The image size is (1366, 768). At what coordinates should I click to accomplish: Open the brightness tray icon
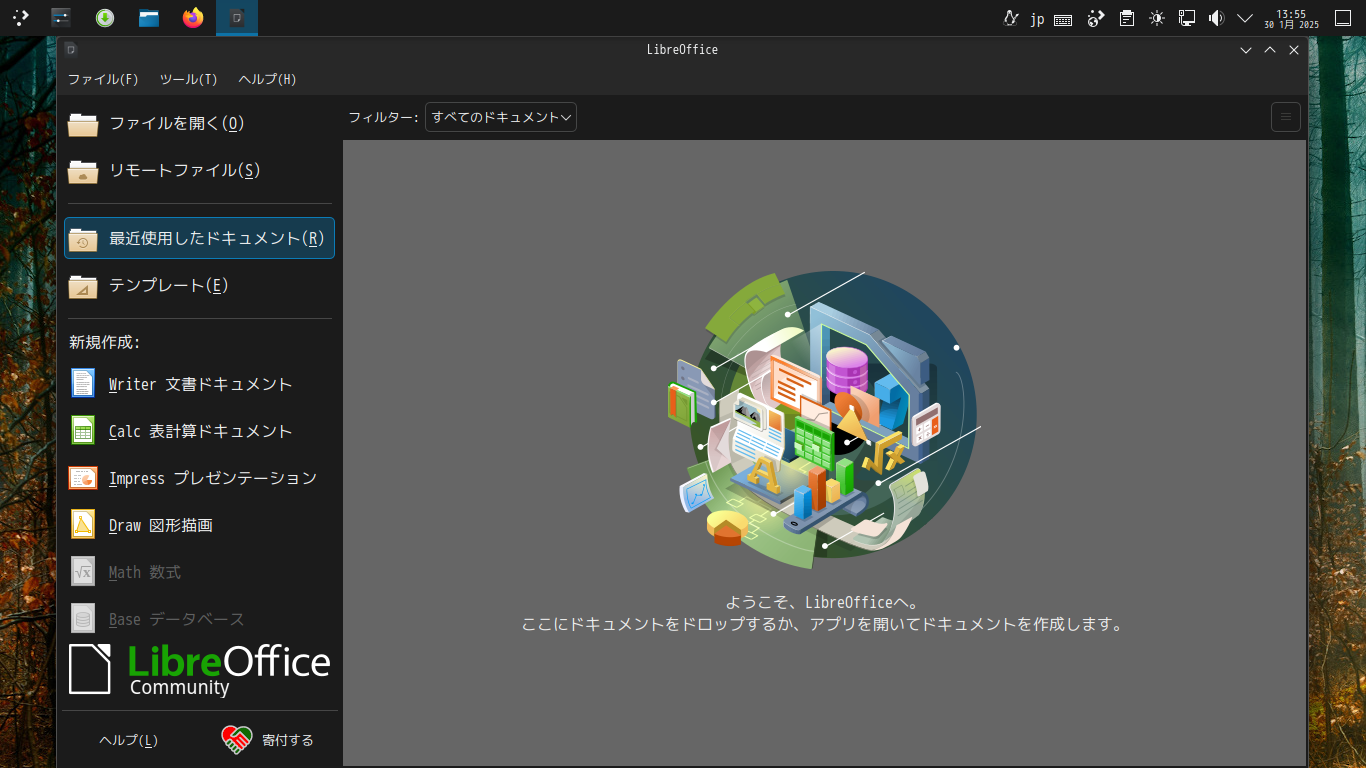point(1157,17)
